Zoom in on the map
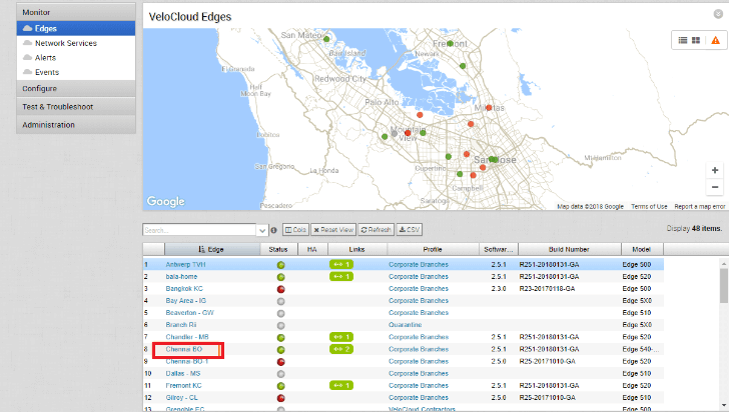Image resolution: width=731 pixels, height=413 pixels. click(715, 170)
